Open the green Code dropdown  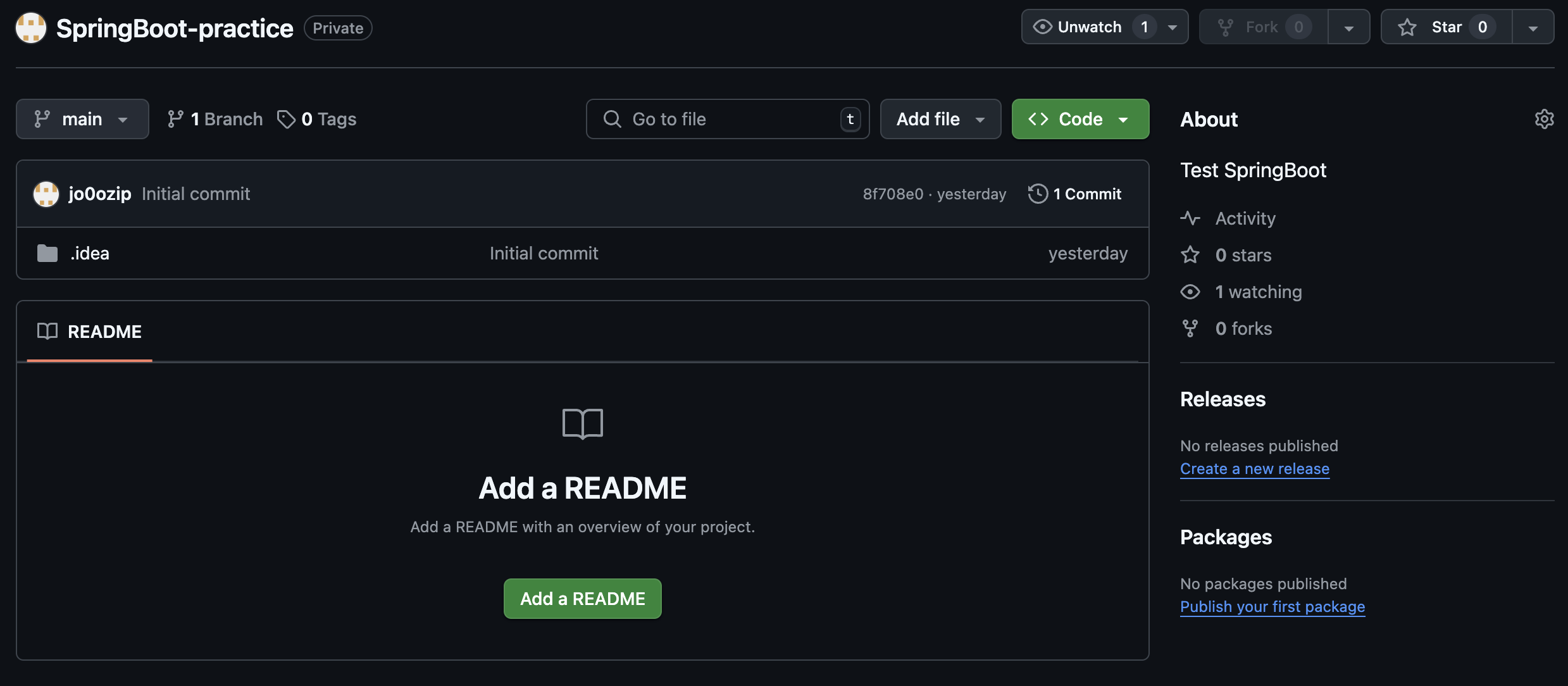[x=1080, y=119]
